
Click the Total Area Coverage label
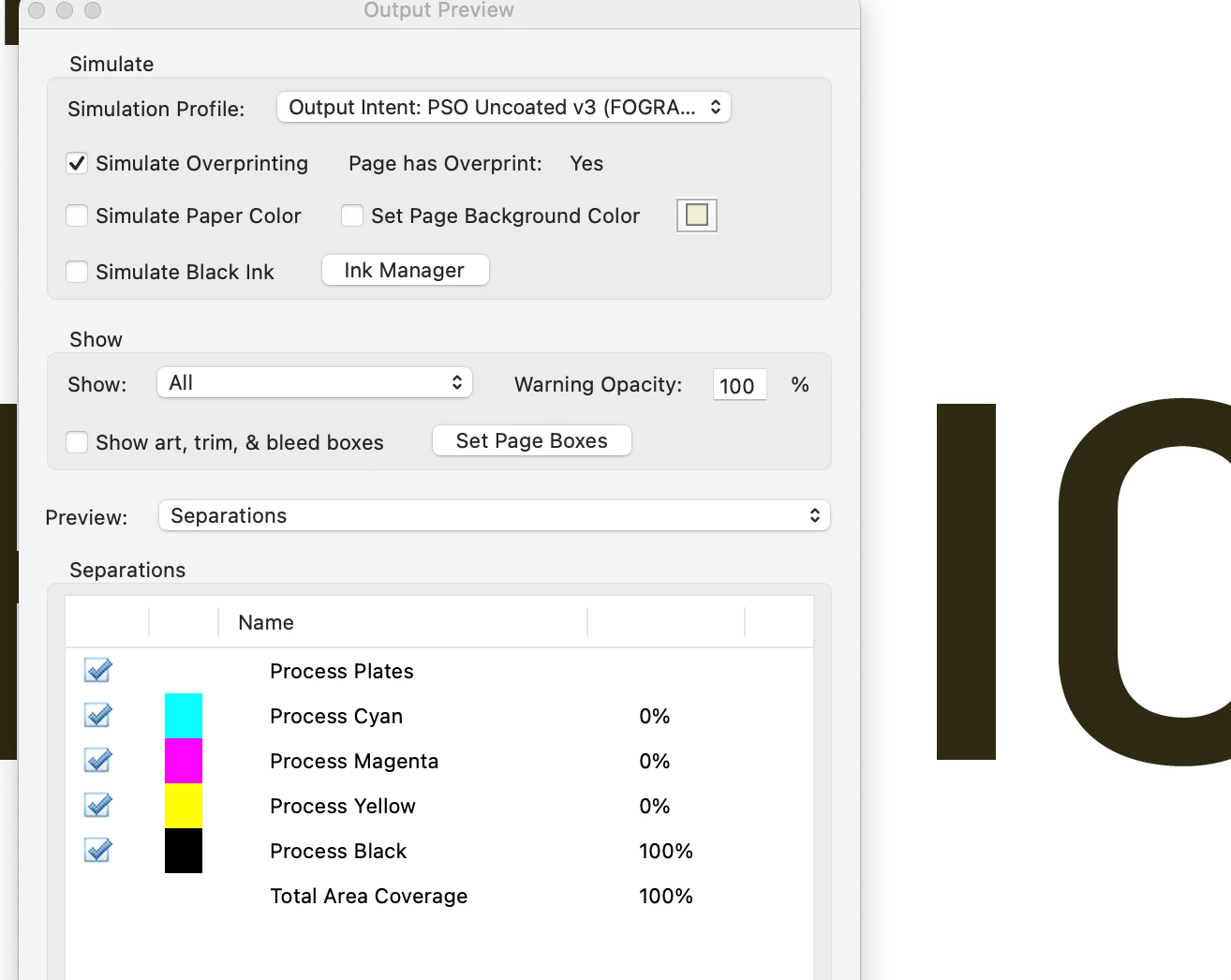[369, 896]
